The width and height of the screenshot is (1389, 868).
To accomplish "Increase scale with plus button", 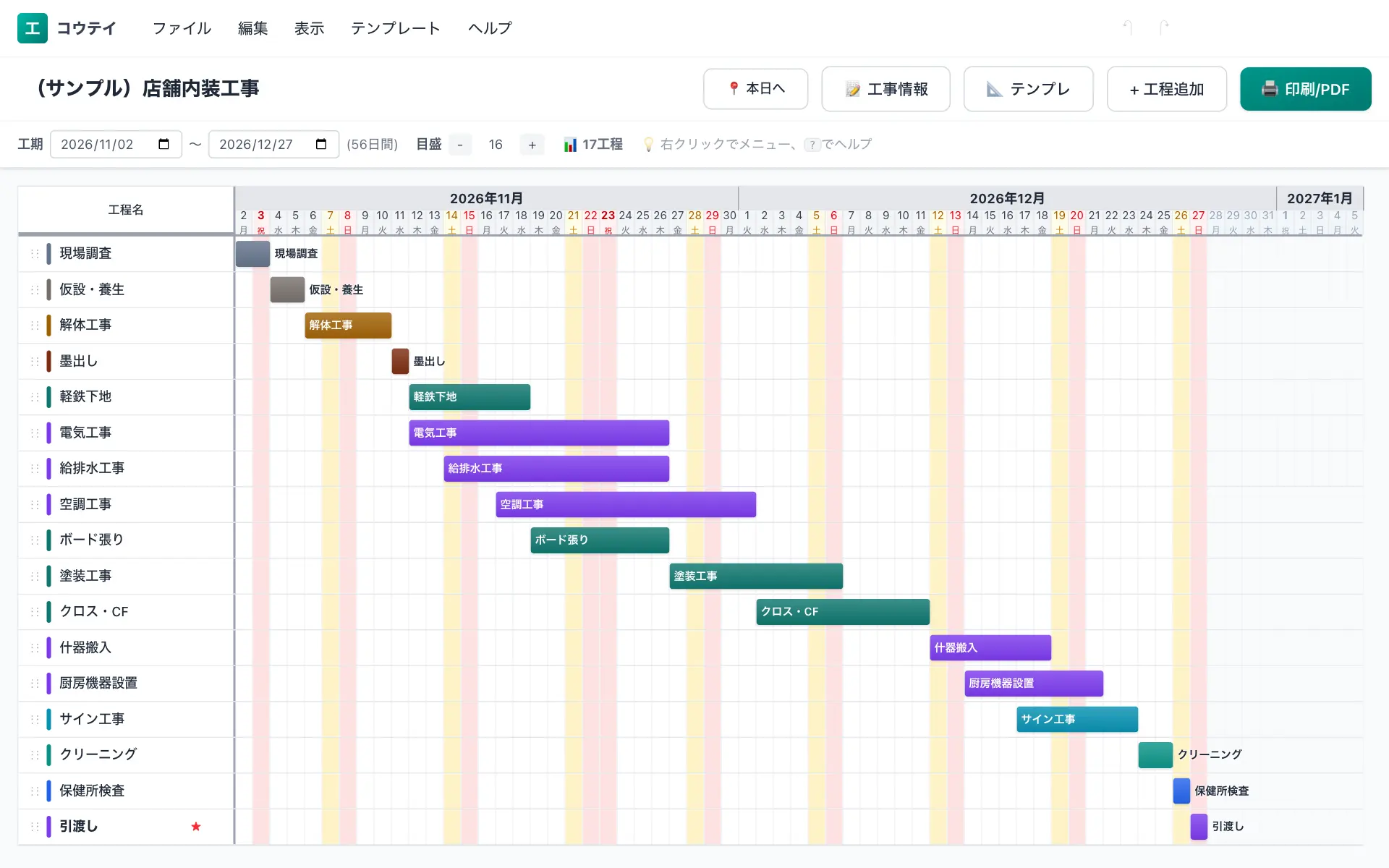I will tap(532, 145).
